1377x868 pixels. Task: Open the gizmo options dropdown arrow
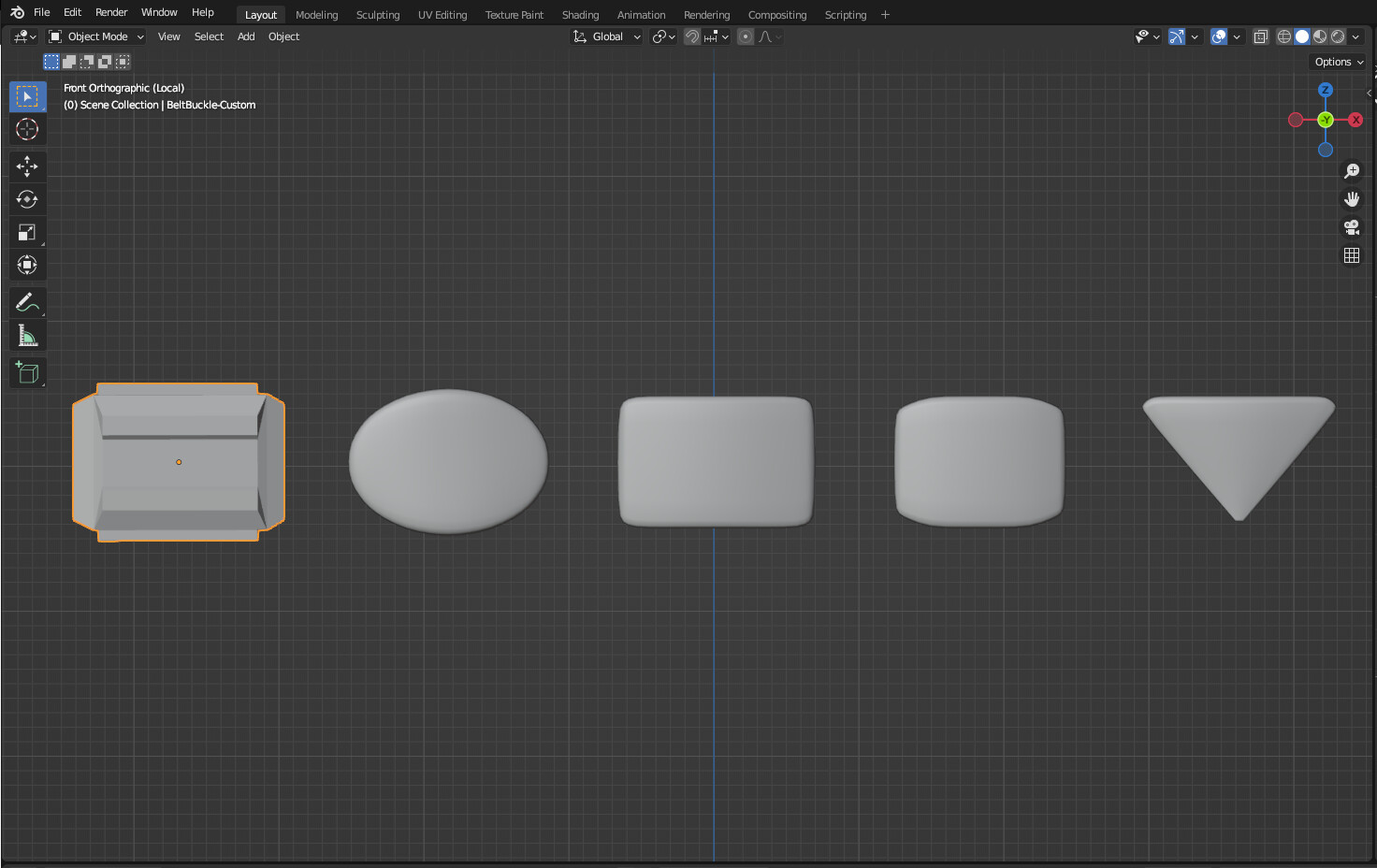coord(1195,36)
